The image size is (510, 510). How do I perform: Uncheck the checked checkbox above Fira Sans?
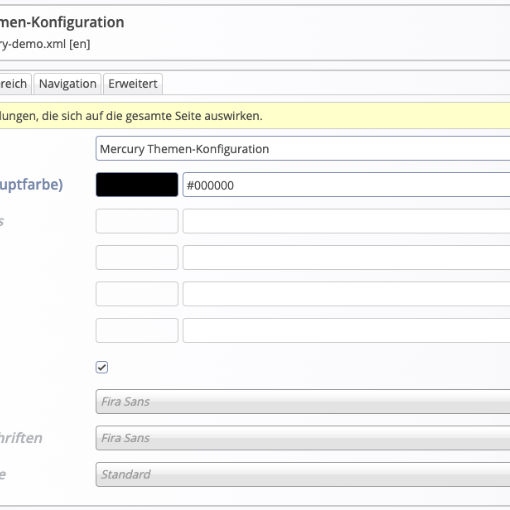coord(102,367)
